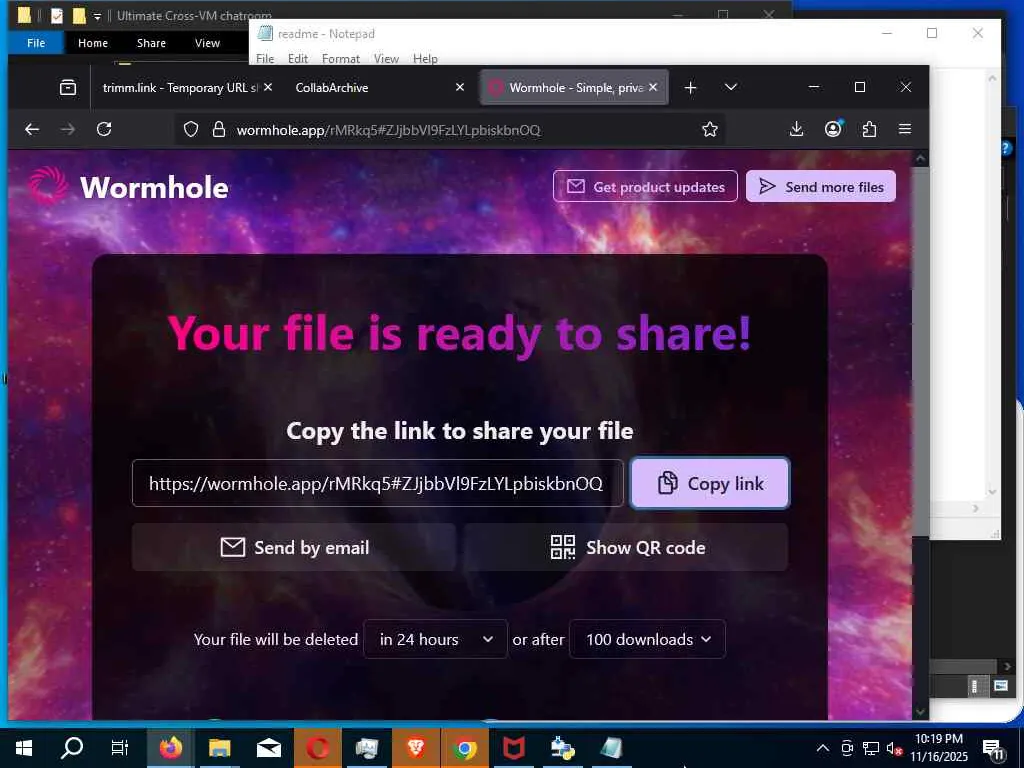The image size is (1024, 768).
Task: Open a new Firefox tab with plus
Action: 690,88
